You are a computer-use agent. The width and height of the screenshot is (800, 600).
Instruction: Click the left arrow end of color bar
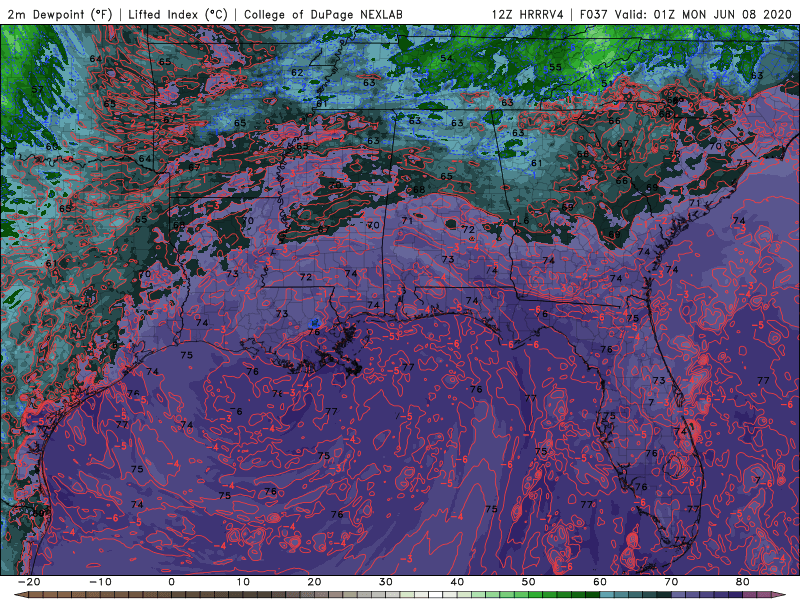(20, 595)
